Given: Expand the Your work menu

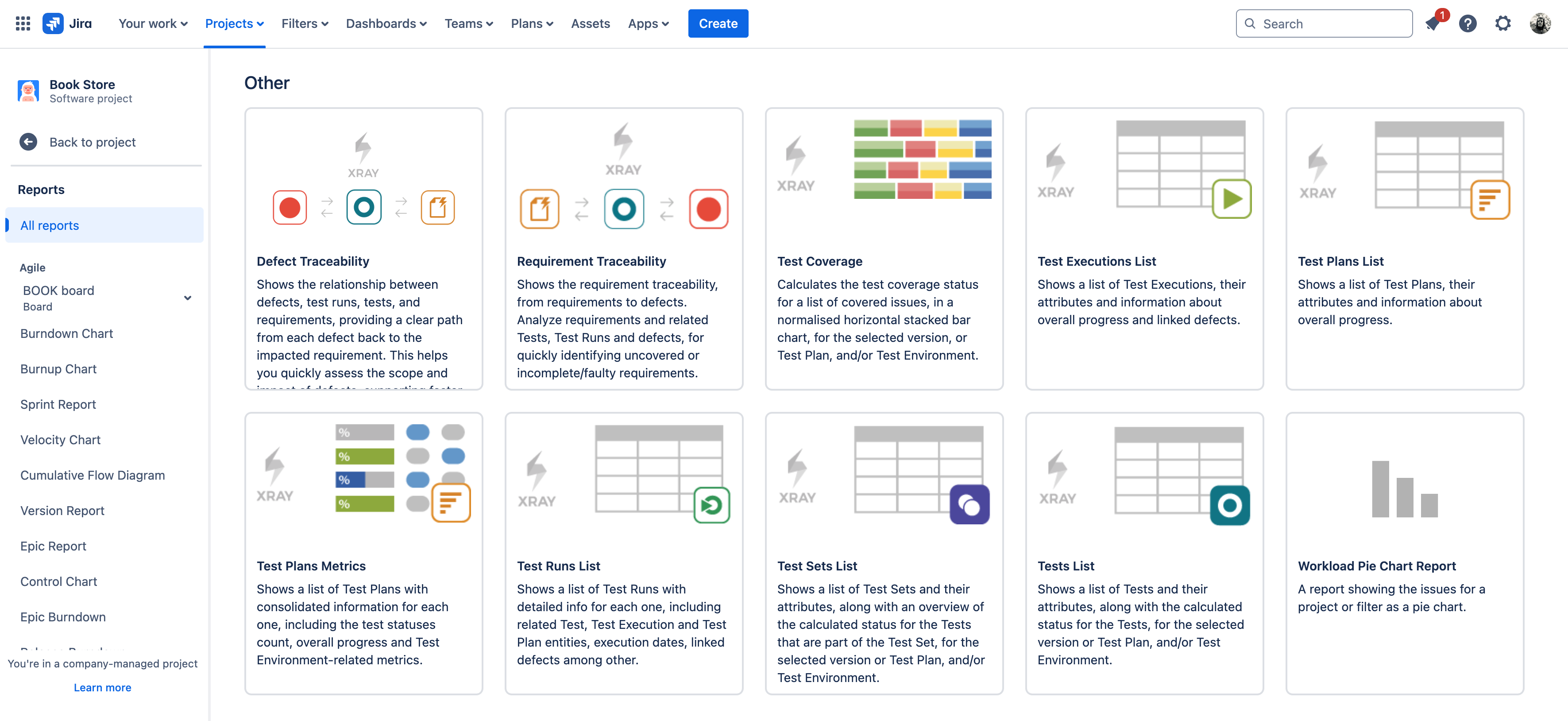Looking at the screenshot, I should [x=153, y=23].
